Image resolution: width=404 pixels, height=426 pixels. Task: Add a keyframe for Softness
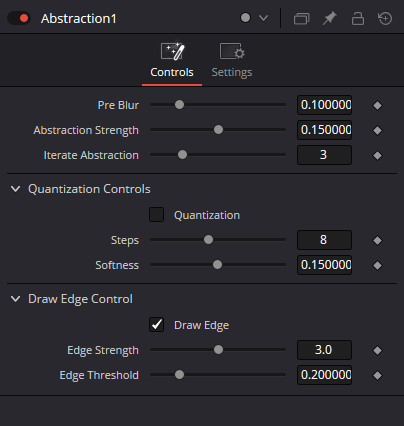pos(377,265)
